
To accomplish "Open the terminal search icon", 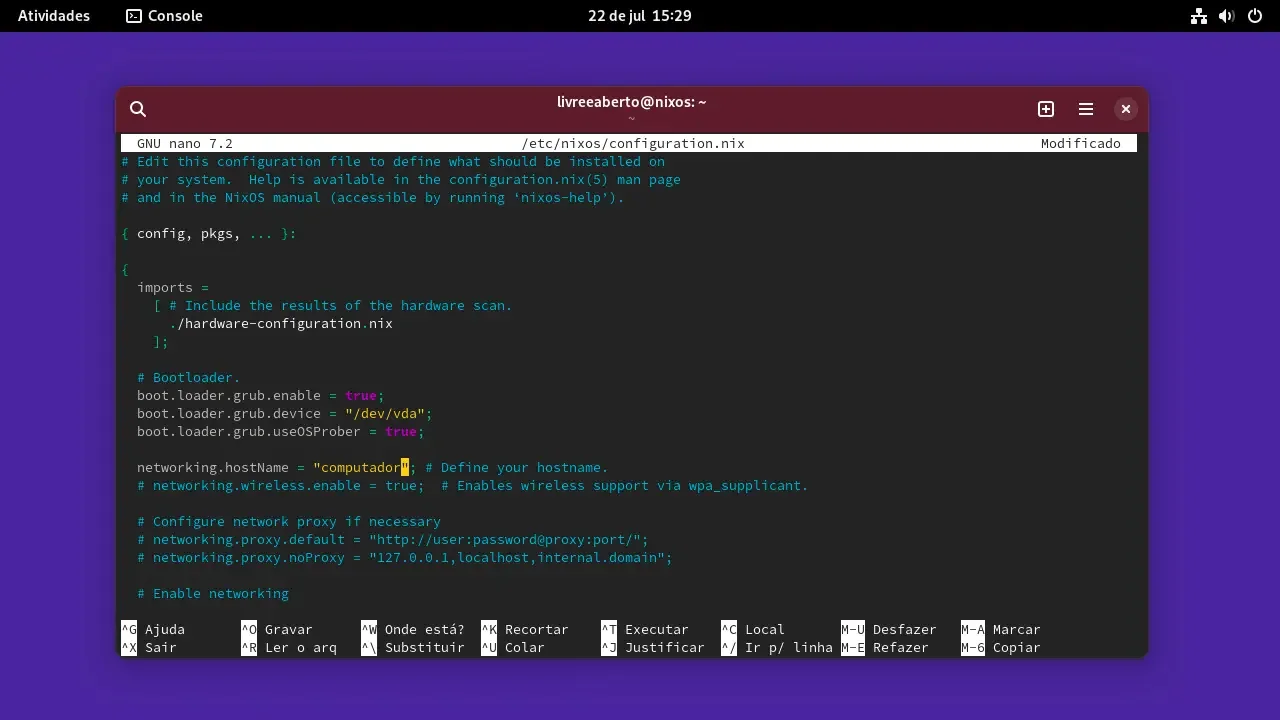I will pyautogui.click(x=138, y=109).
